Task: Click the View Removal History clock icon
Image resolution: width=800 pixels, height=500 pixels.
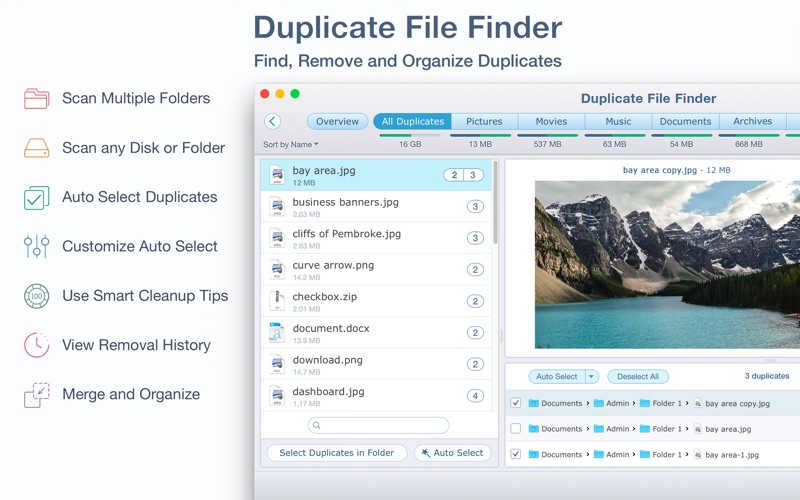Action: pos(36,345)
